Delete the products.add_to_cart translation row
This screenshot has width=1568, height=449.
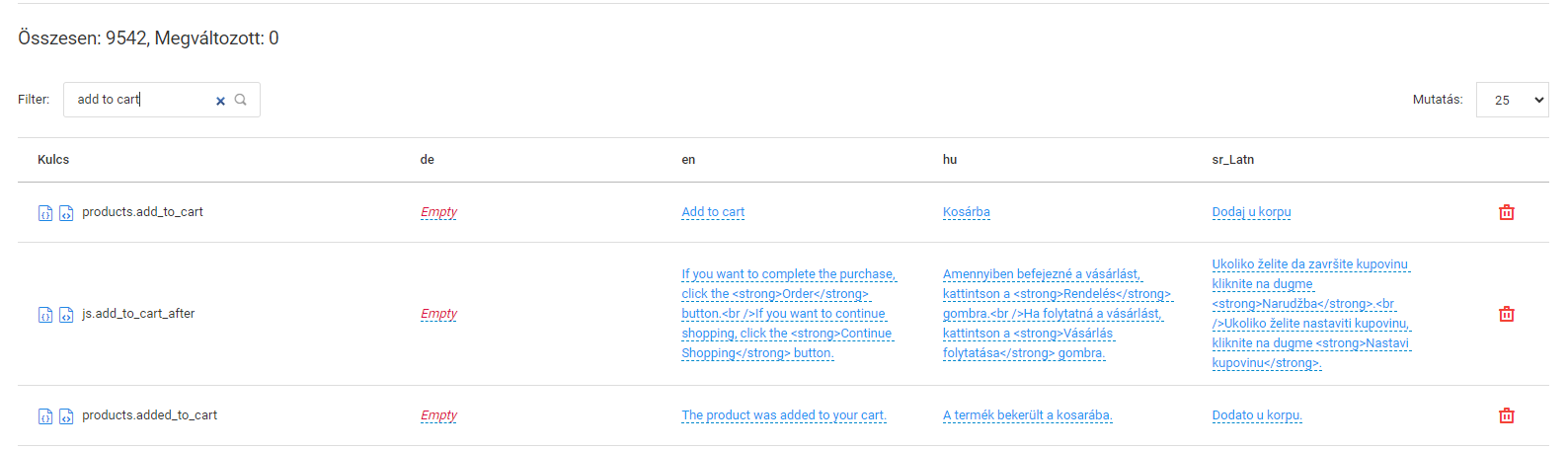(1506, 212)
